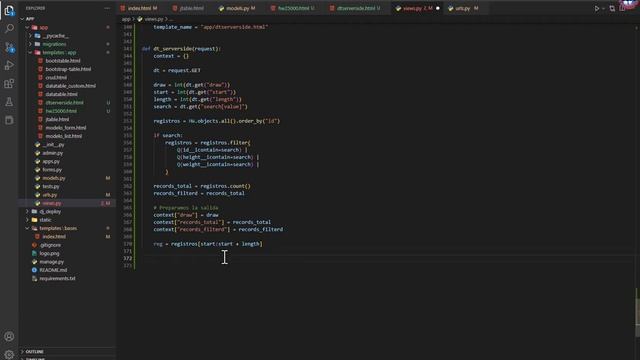Open logo.png file
Viewport: 640px width, 360px height.
click(x=49, y=253)
